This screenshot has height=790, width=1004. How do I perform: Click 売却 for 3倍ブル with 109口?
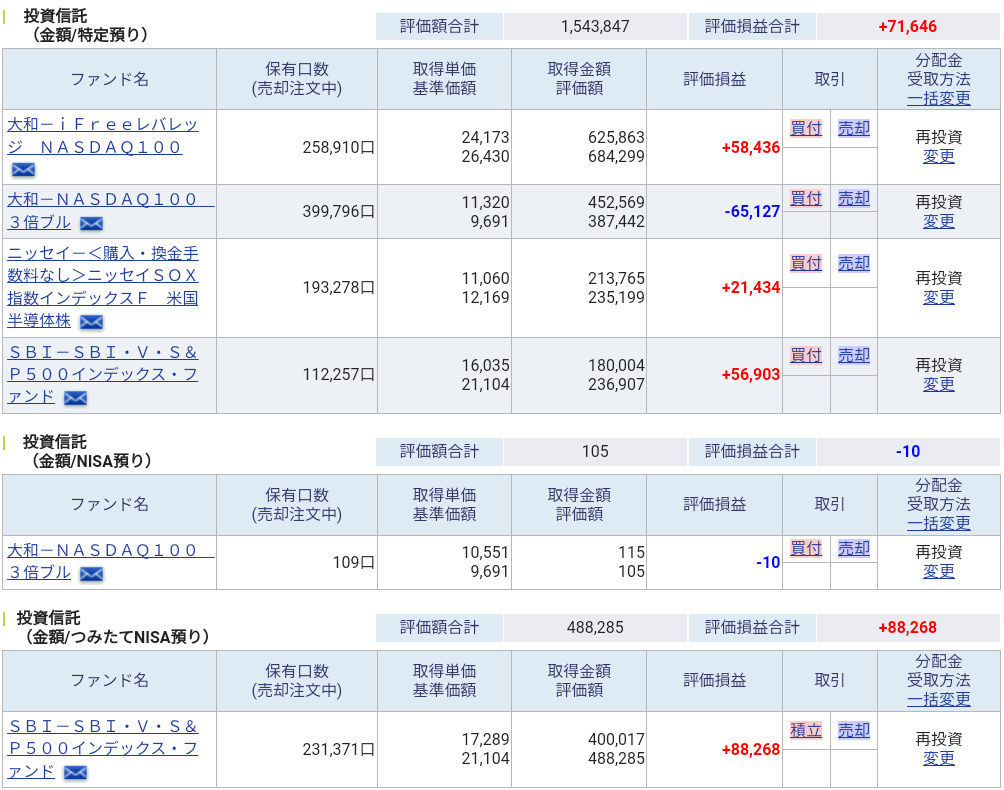click(854, 549)
